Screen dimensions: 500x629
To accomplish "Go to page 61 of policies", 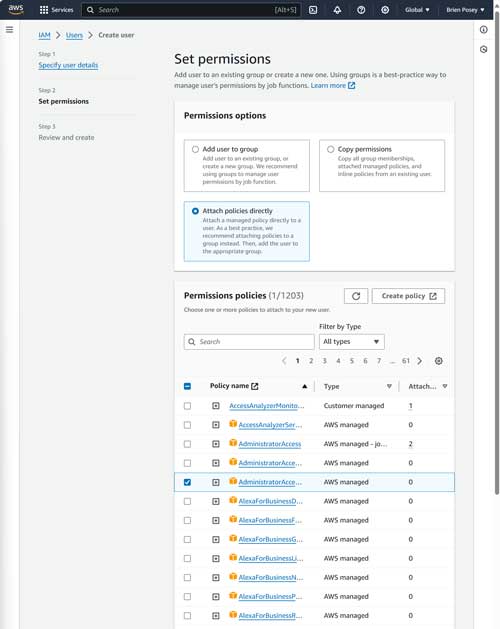I will [406, 361].
